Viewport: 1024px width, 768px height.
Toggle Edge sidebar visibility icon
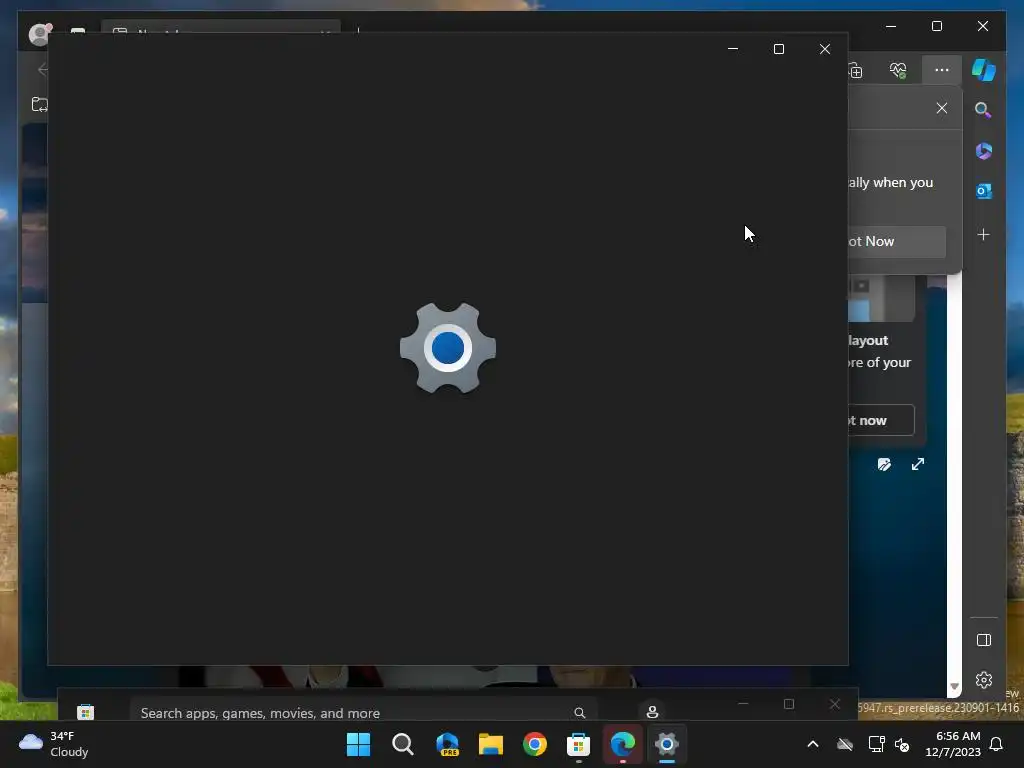click(x=984, y=640)
